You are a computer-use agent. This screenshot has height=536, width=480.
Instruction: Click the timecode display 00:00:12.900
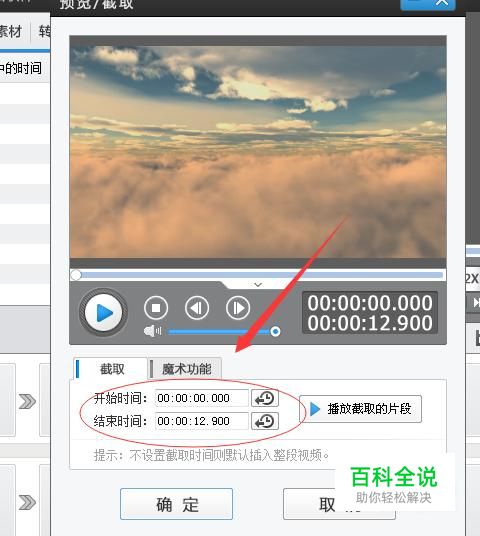[370, 323]
